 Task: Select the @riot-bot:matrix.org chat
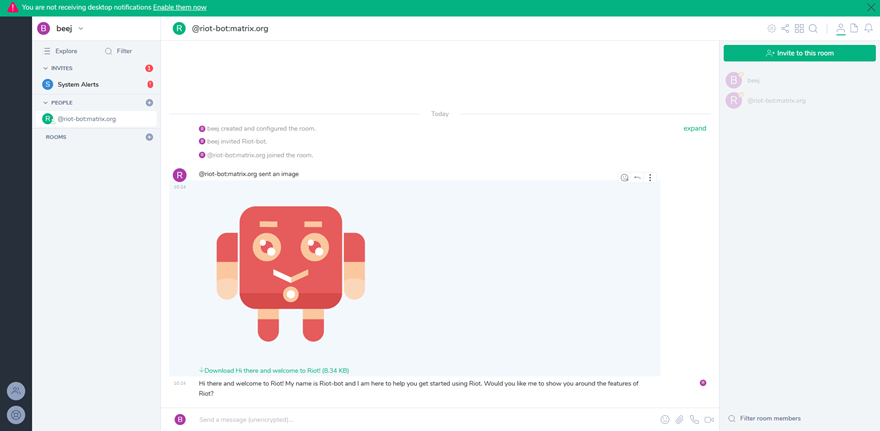pyautogui.click(x=96, y=119)
